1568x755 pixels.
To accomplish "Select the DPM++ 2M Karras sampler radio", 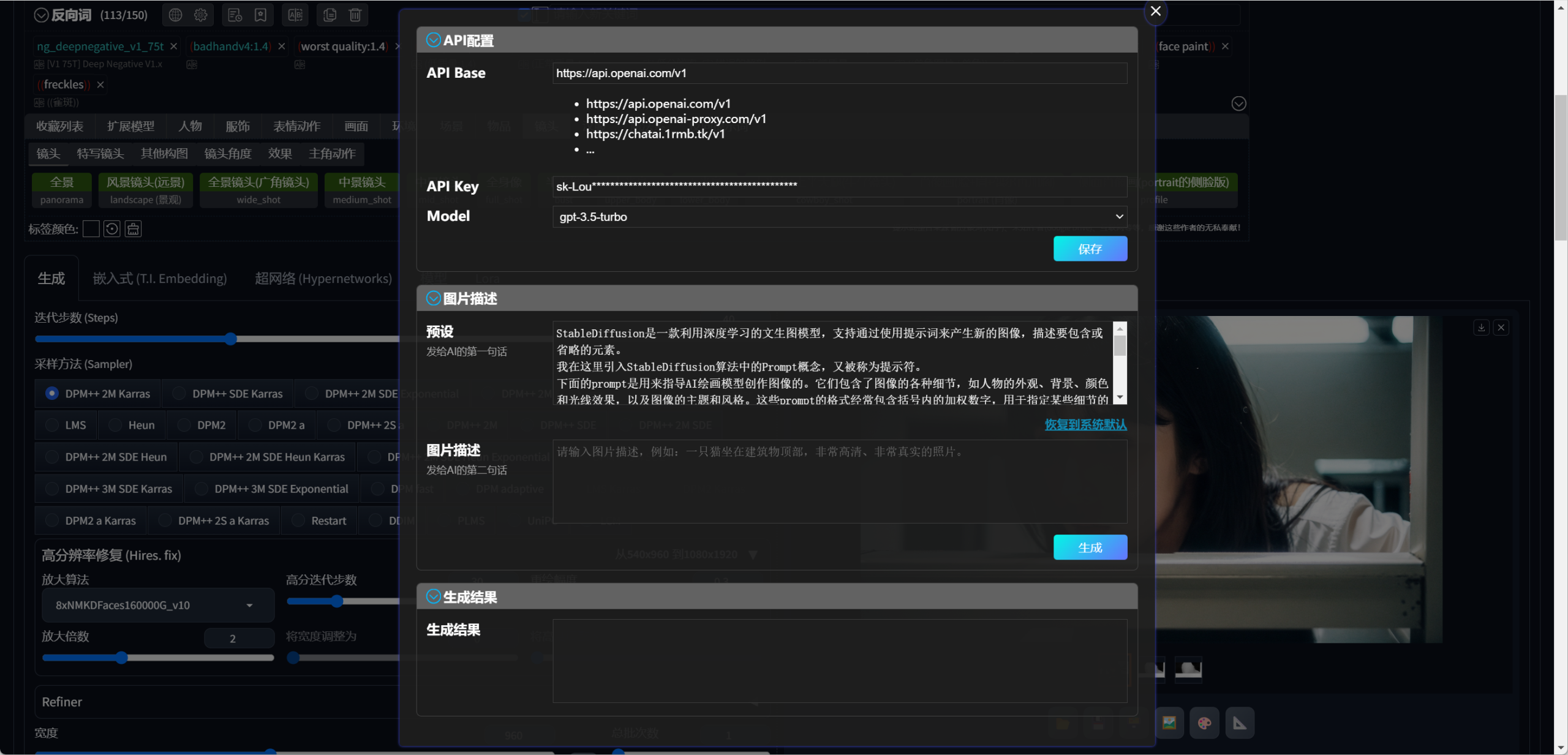I will (x=52, y=393).
